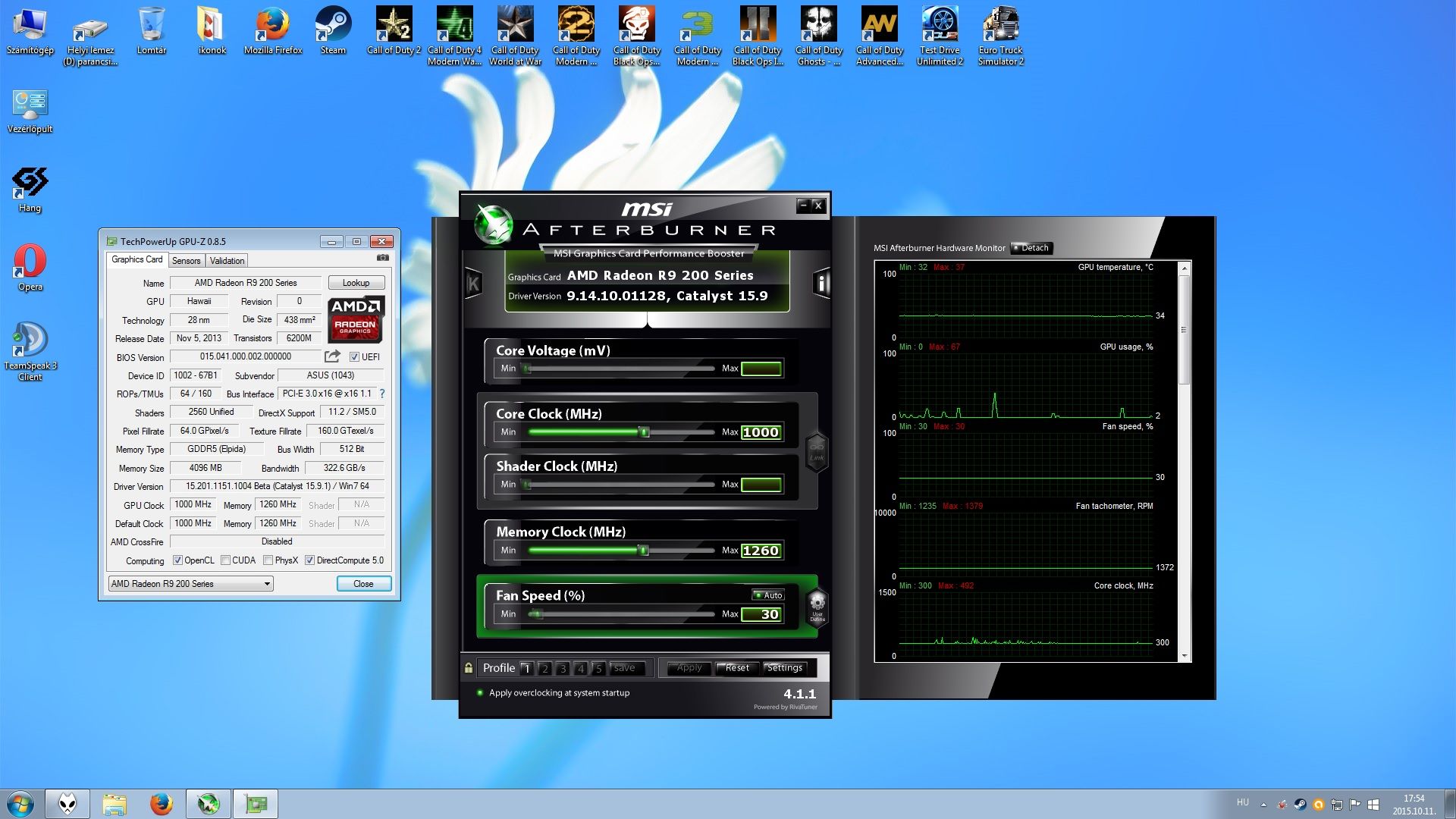Toggle Afterburner clock Link button

tap(817, 451)
